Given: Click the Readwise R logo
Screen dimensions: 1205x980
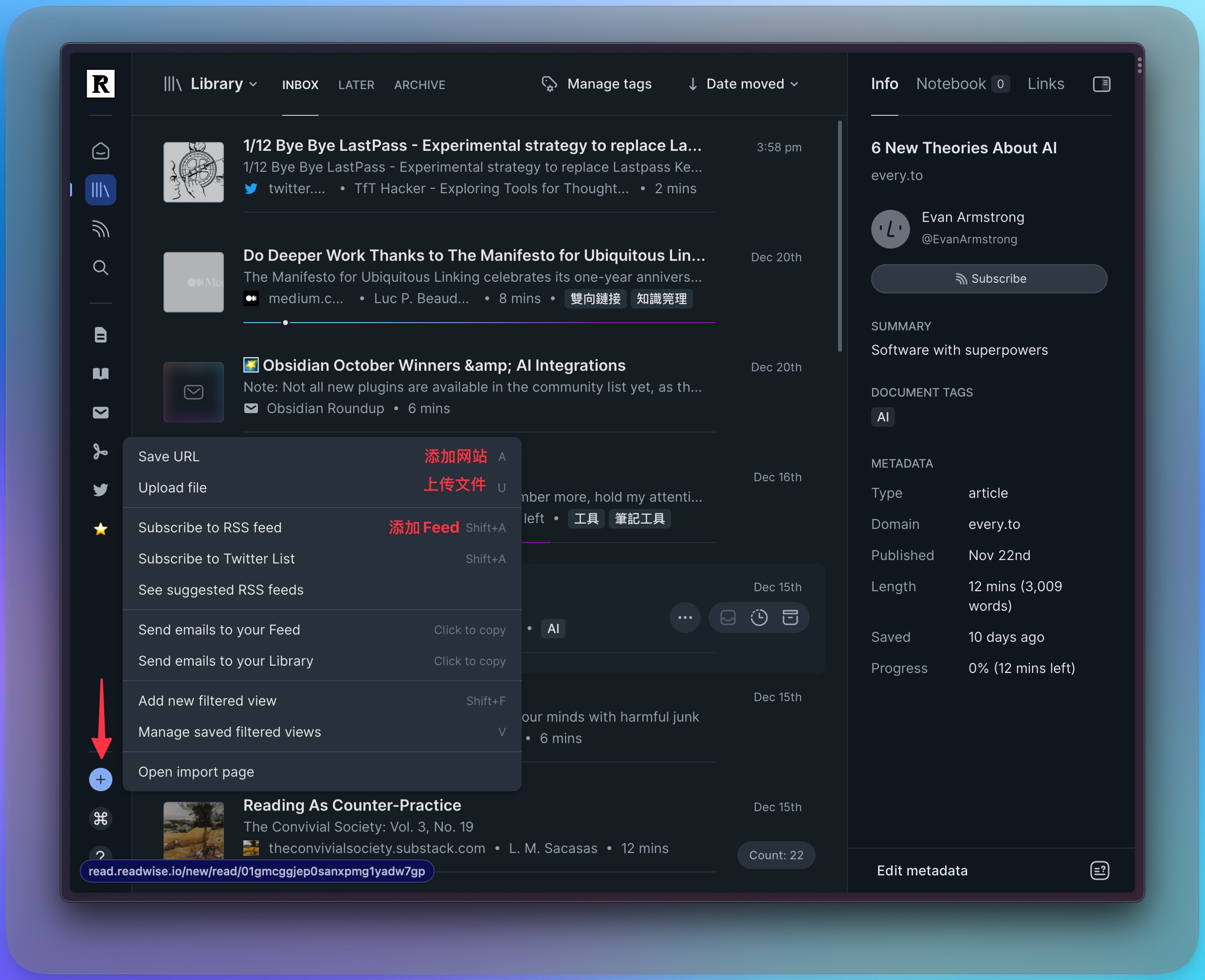Looking at the screenshot, I should 101,84.
